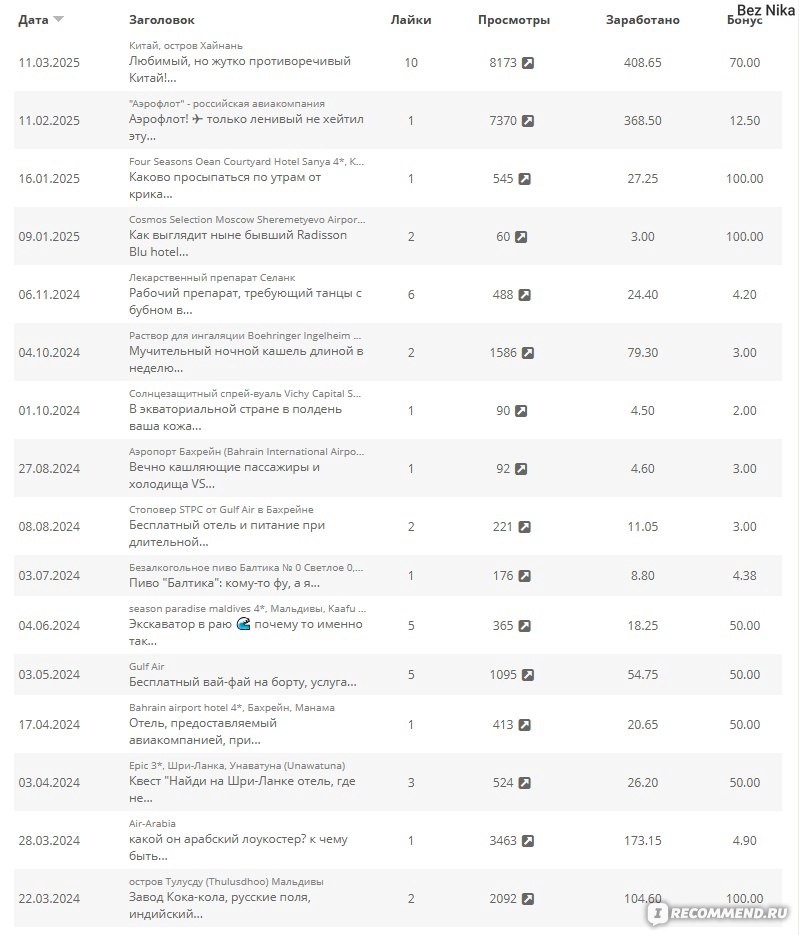Viewport: 799px width, 935px height.
Task: Open review 'Пиво "Балтика": кому-то фу'
Action: [x=224, y=583]
